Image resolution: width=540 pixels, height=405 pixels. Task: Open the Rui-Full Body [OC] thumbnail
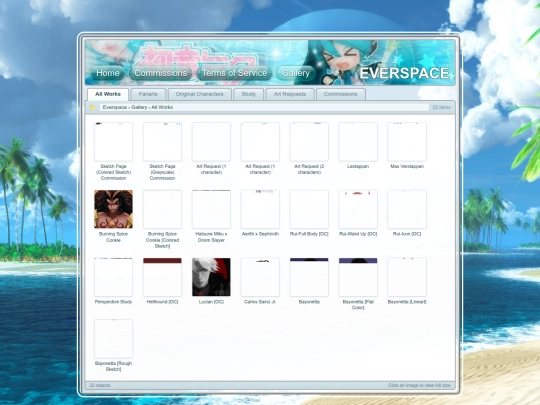tap(309, 209)
